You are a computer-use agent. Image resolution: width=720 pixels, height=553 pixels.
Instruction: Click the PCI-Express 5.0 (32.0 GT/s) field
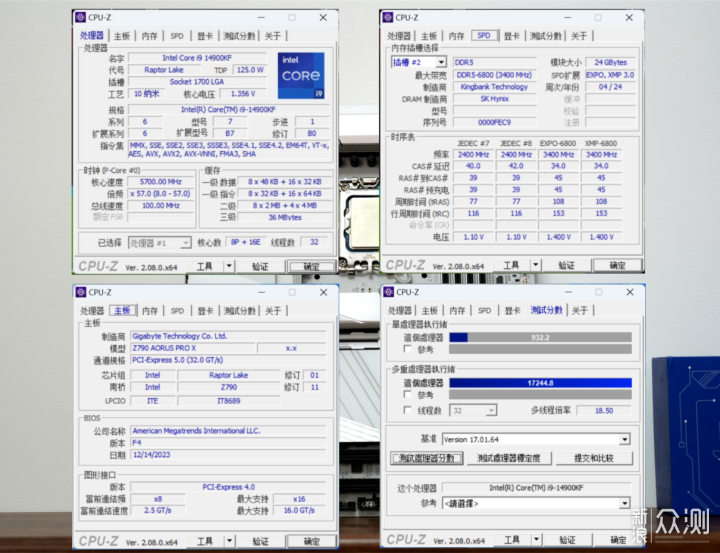click(x=228, y=360)
